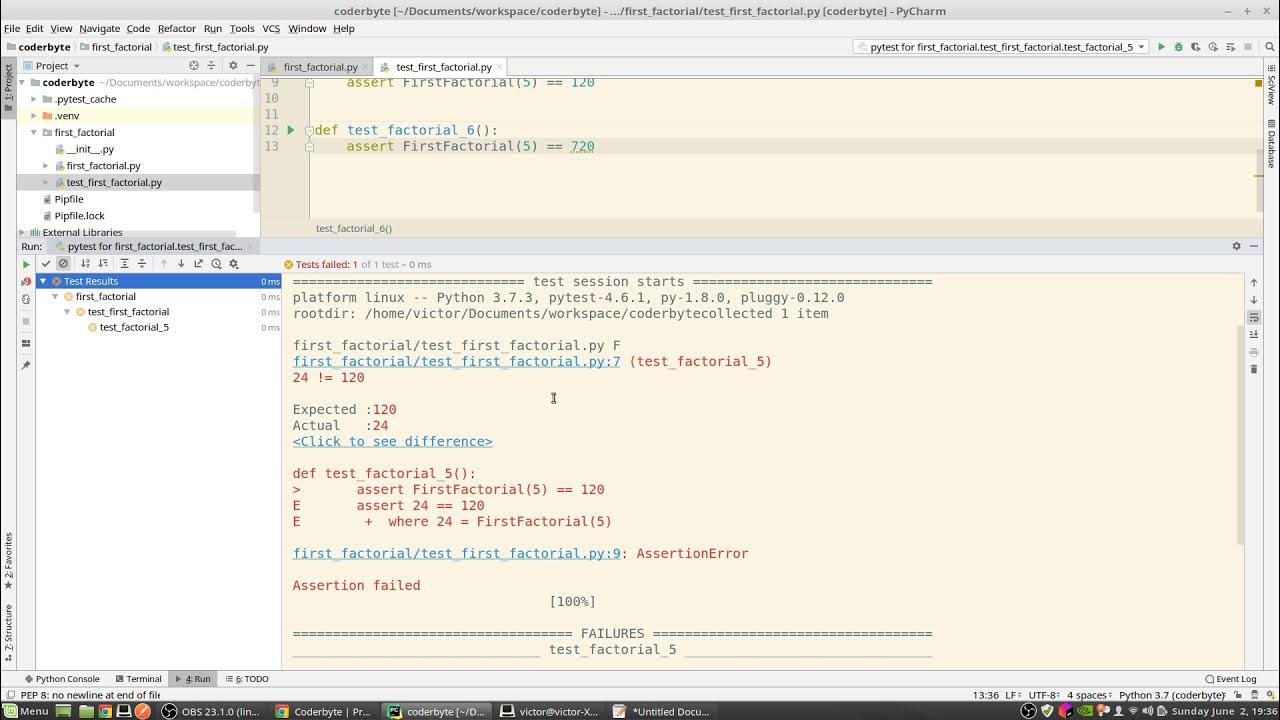This screenshot has width=1280, height=720.
Task: Collapse first_factorial node in test results
Action: coord(56,297)
